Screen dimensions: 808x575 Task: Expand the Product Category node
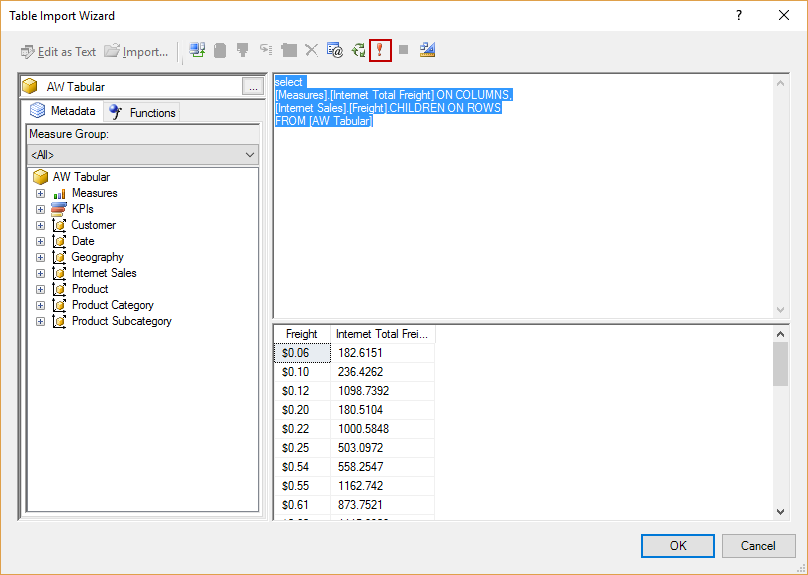point(41,305)
